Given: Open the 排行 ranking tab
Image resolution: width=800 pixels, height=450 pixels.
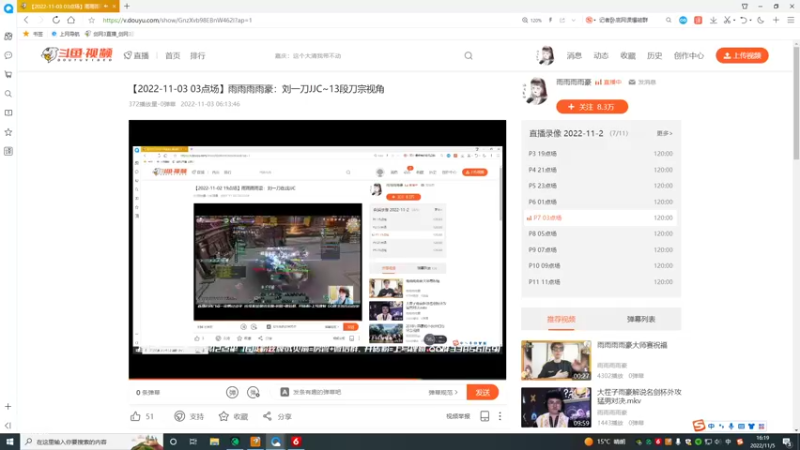Looking at the screenshot, I should coord(197,56).
